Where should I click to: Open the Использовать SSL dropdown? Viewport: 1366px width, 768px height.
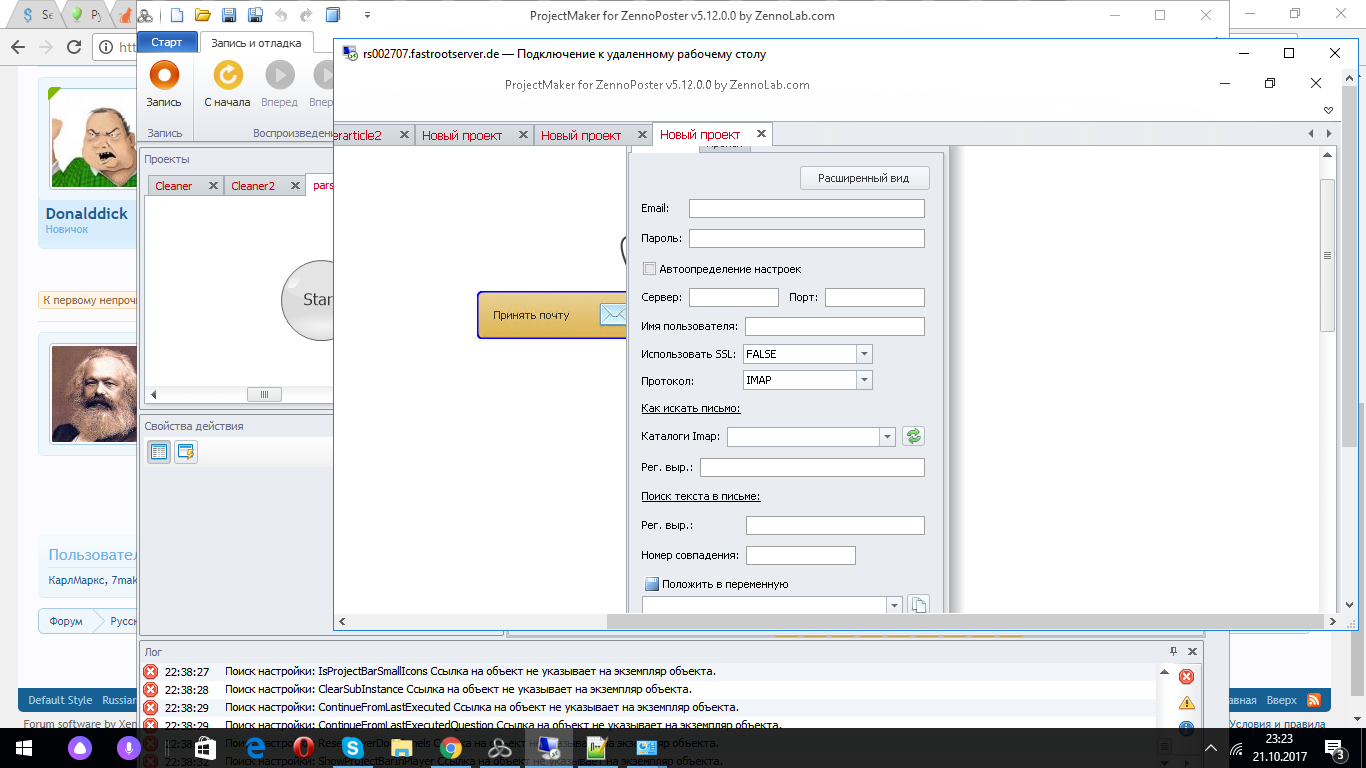coord(864,354)
